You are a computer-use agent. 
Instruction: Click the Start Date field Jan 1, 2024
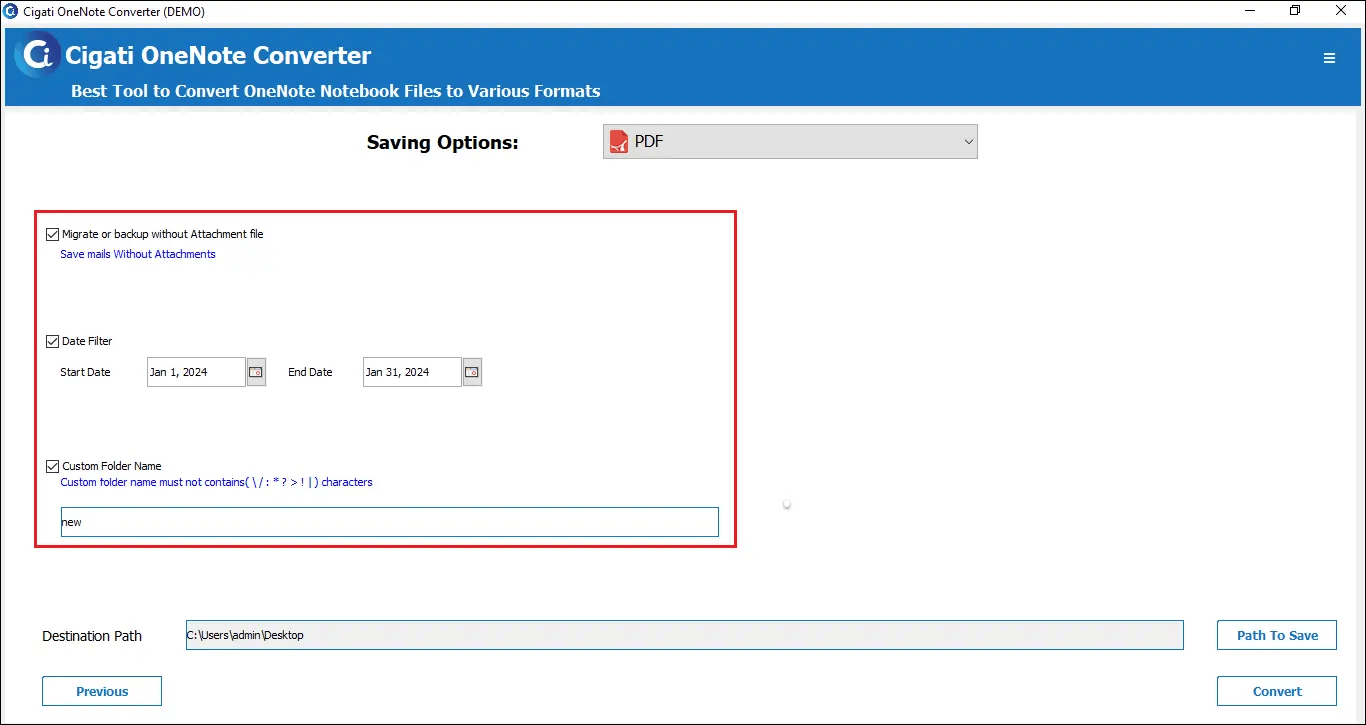pos(196,372)
